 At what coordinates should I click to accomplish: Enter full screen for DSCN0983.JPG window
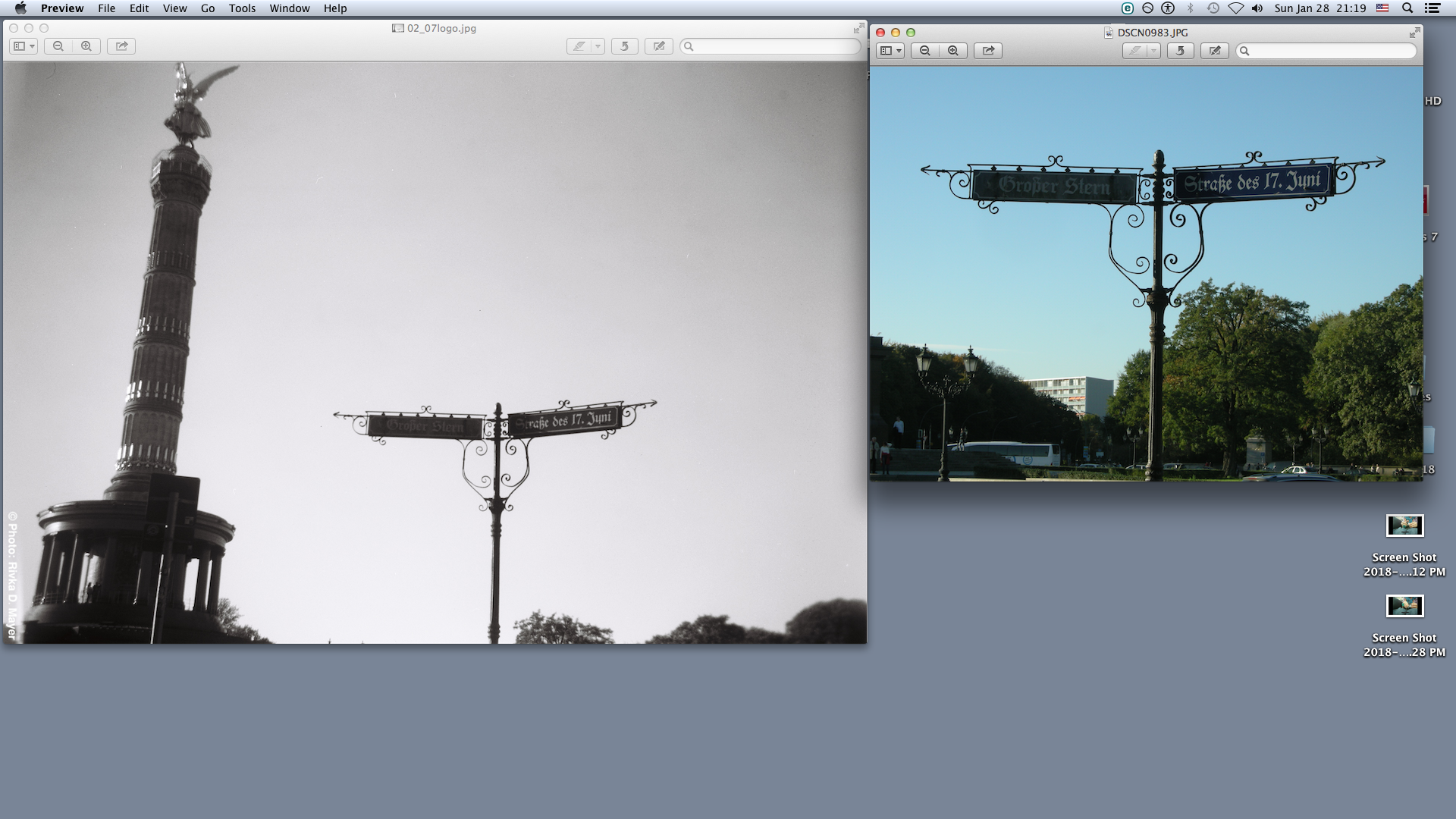pyautogui.click(x=1414, y=33)
